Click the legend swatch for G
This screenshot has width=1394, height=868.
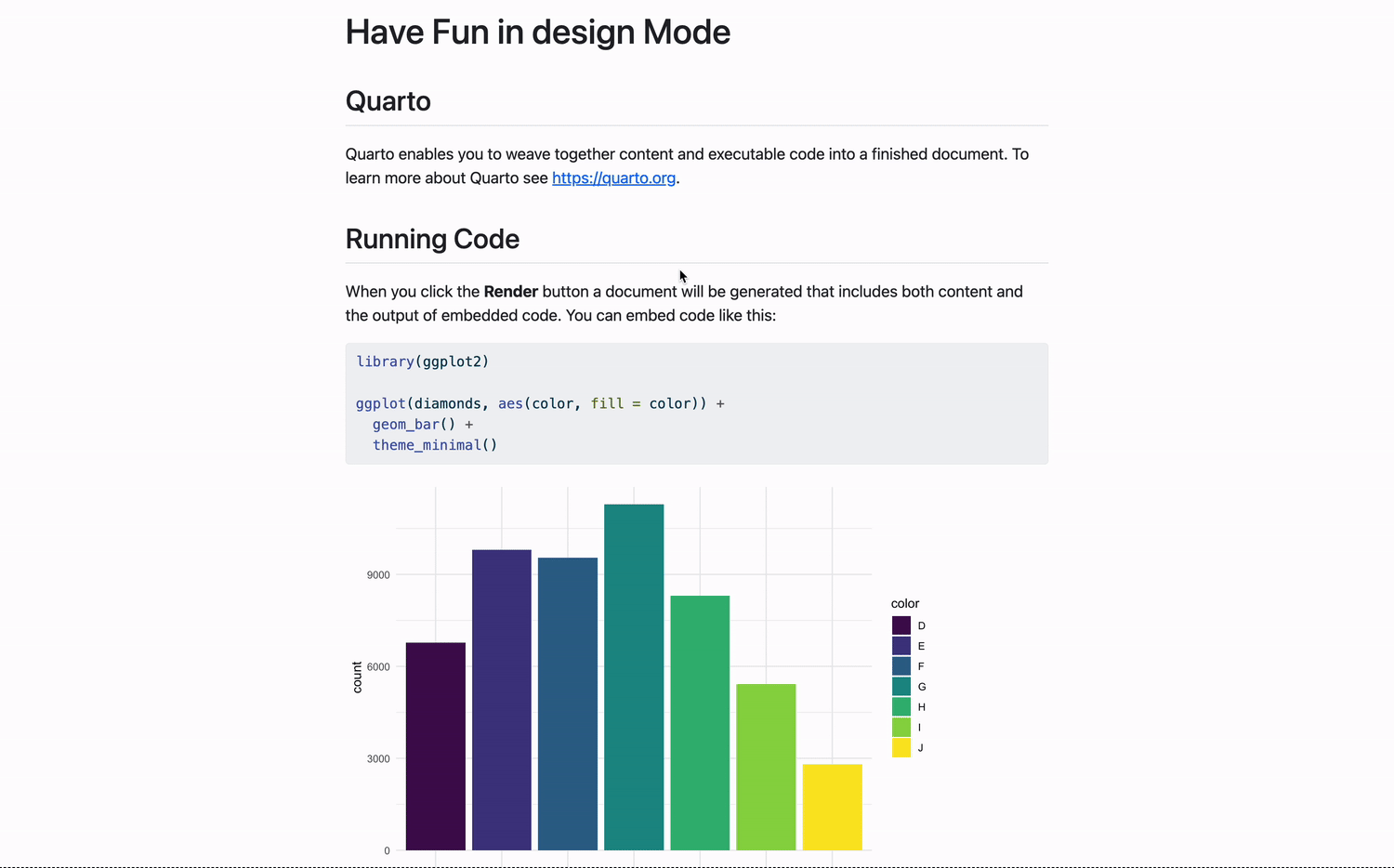[x=901, y=687]
